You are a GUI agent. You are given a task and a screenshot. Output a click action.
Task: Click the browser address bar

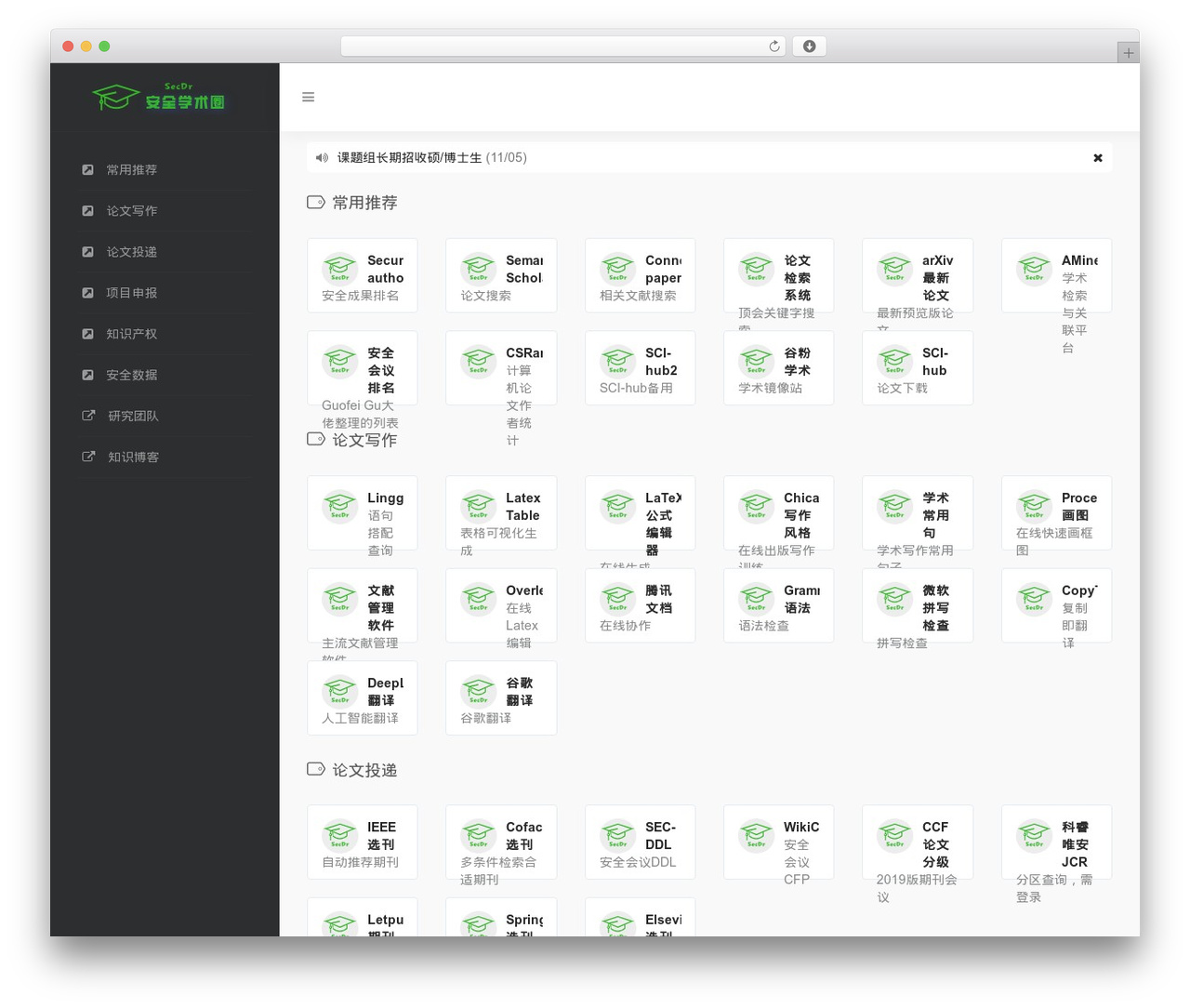[563, 46]
